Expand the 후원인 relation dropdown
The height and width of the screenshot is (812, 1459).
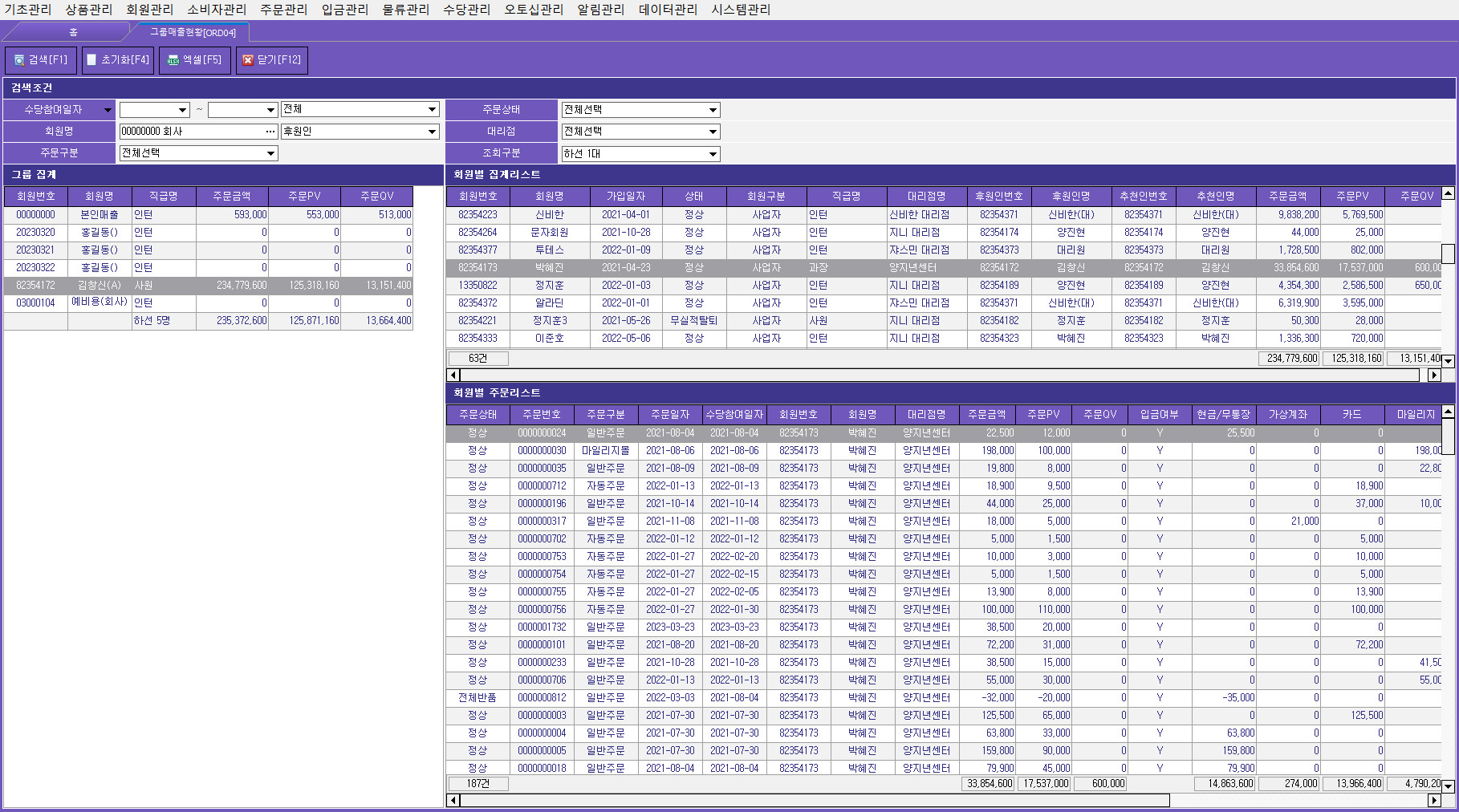[432, 132]
